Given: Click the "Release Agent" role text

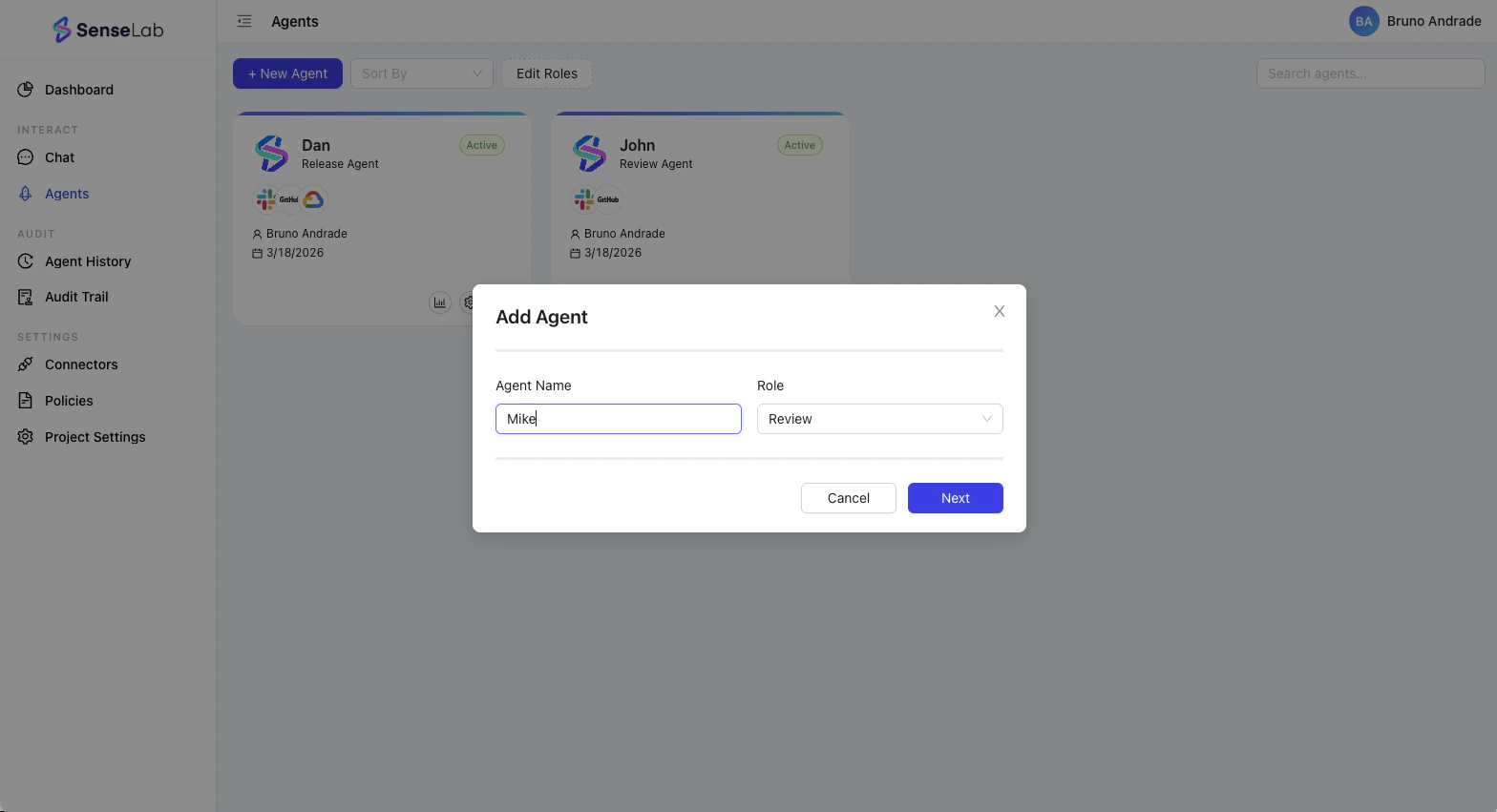Looking at the screenshot, I should [x=340, y=164].
